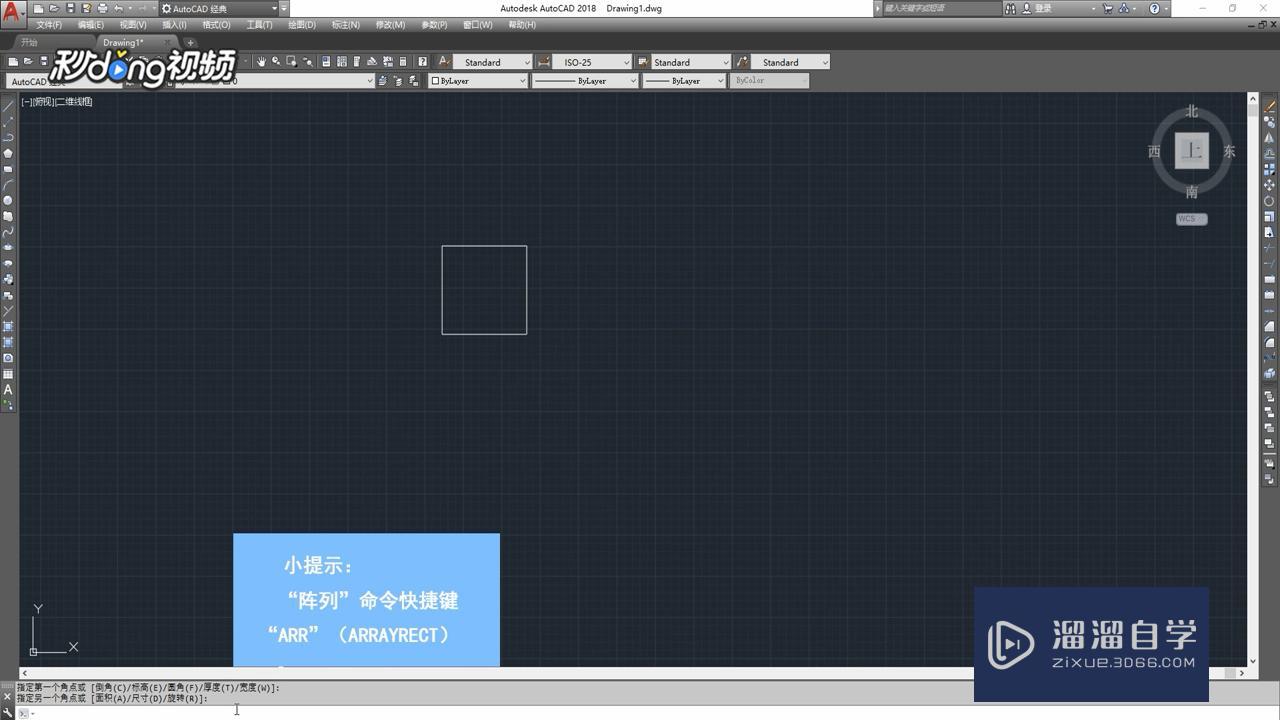Click the [-][俯视][二维线框] viewport label
Screen dimensions: 1280x720
coord(57,102)
